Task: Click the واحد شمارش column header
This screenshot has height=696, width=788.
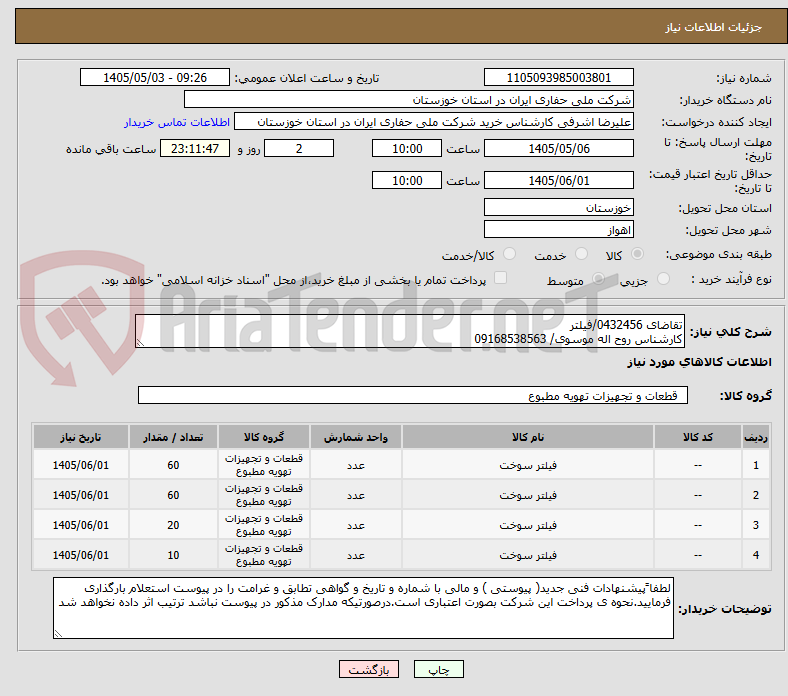Action: click(x=356, y=437)
